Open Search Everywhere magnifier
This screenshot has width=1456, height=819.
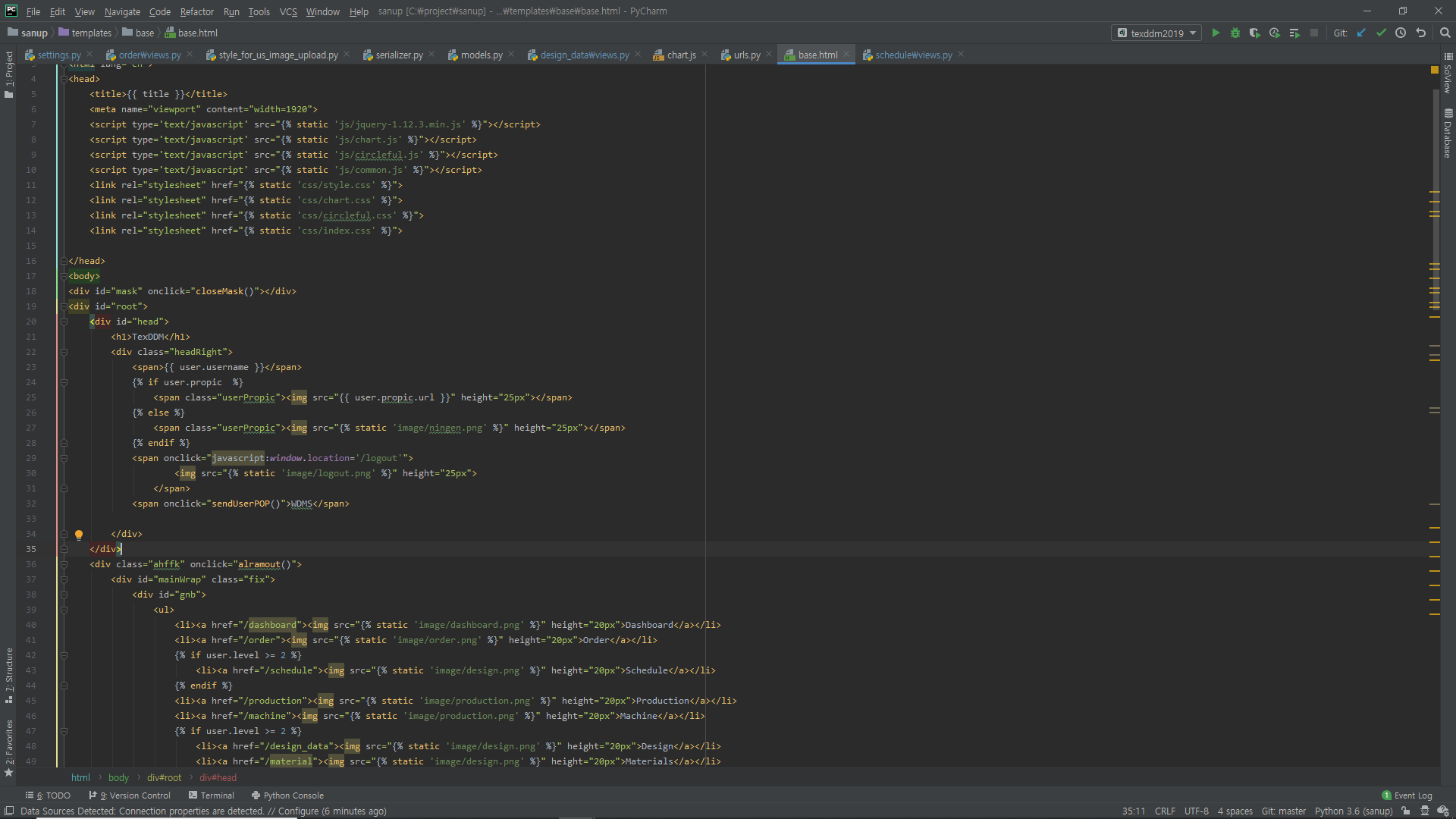1445,33
